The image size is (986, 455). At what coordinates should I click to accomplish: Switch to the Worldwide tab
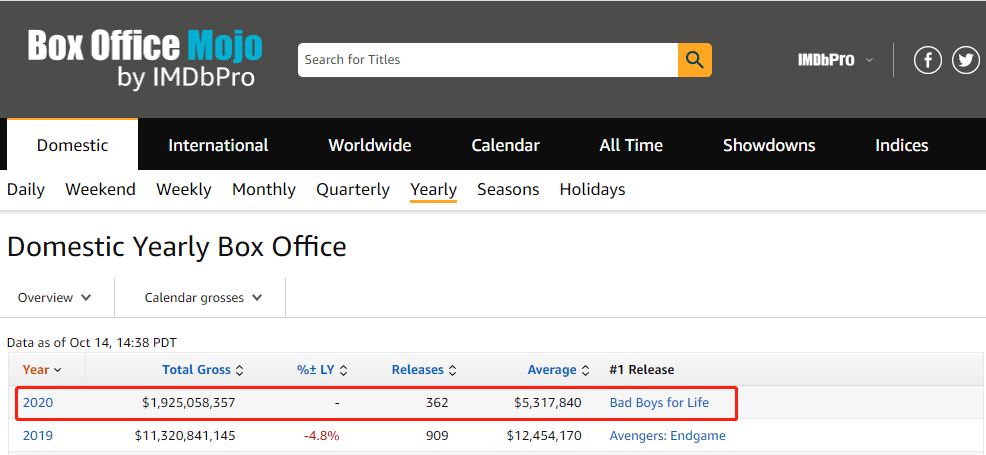click(x=370, y=145)
